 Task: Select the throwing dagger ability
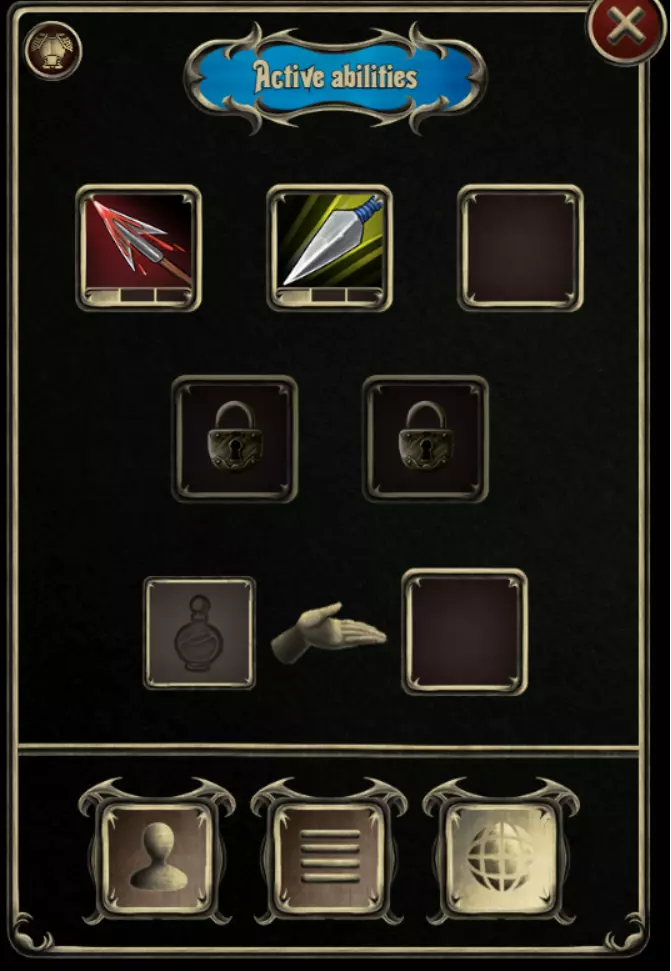[x=329, y=242]
